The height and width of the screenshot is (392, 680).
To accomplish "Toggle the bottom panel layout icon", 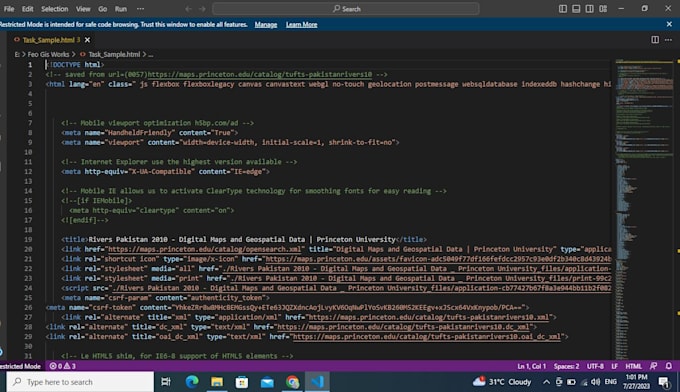I will coord(576,9).
